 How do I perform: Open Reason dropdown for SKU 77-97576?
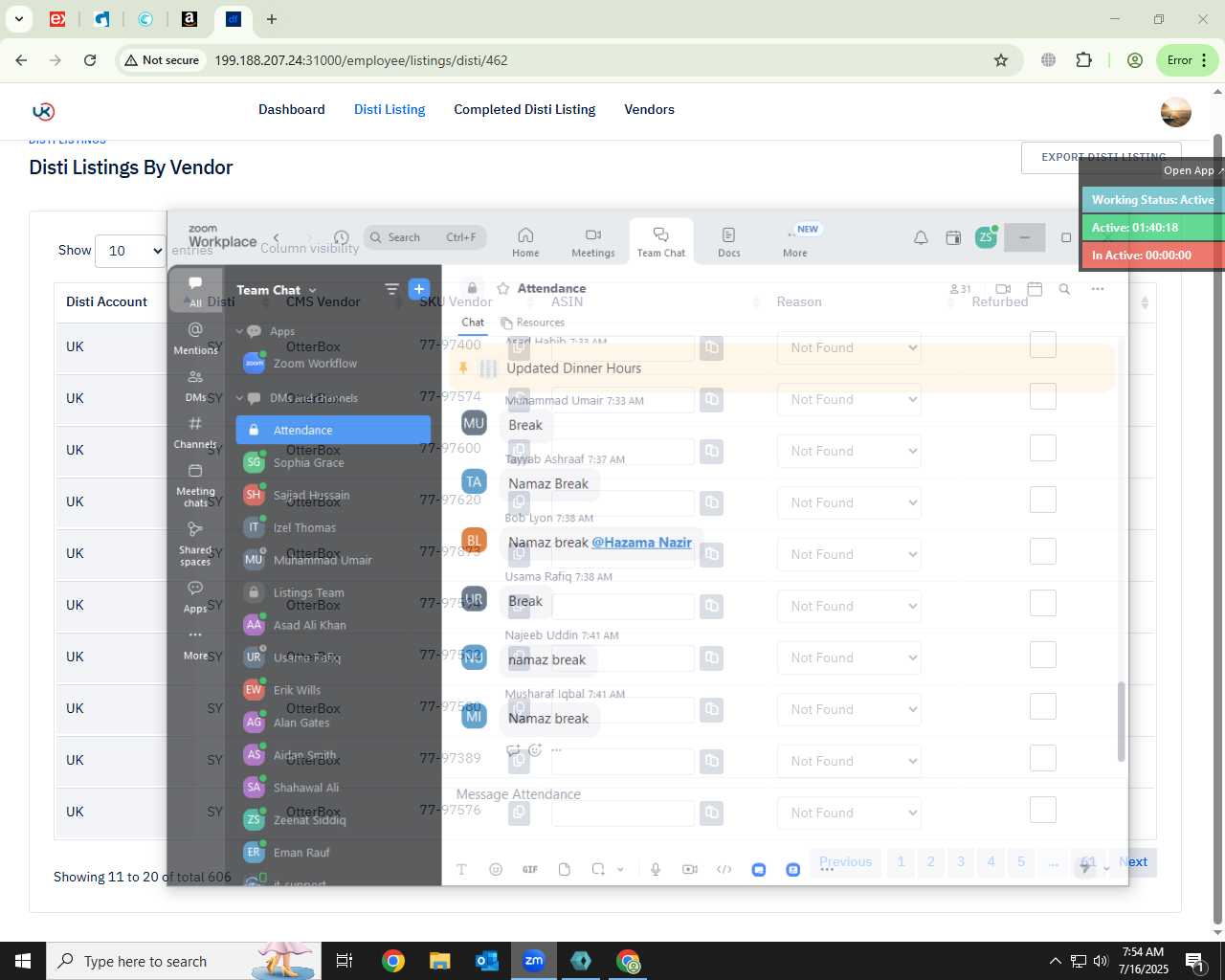(x=850, y=813)
